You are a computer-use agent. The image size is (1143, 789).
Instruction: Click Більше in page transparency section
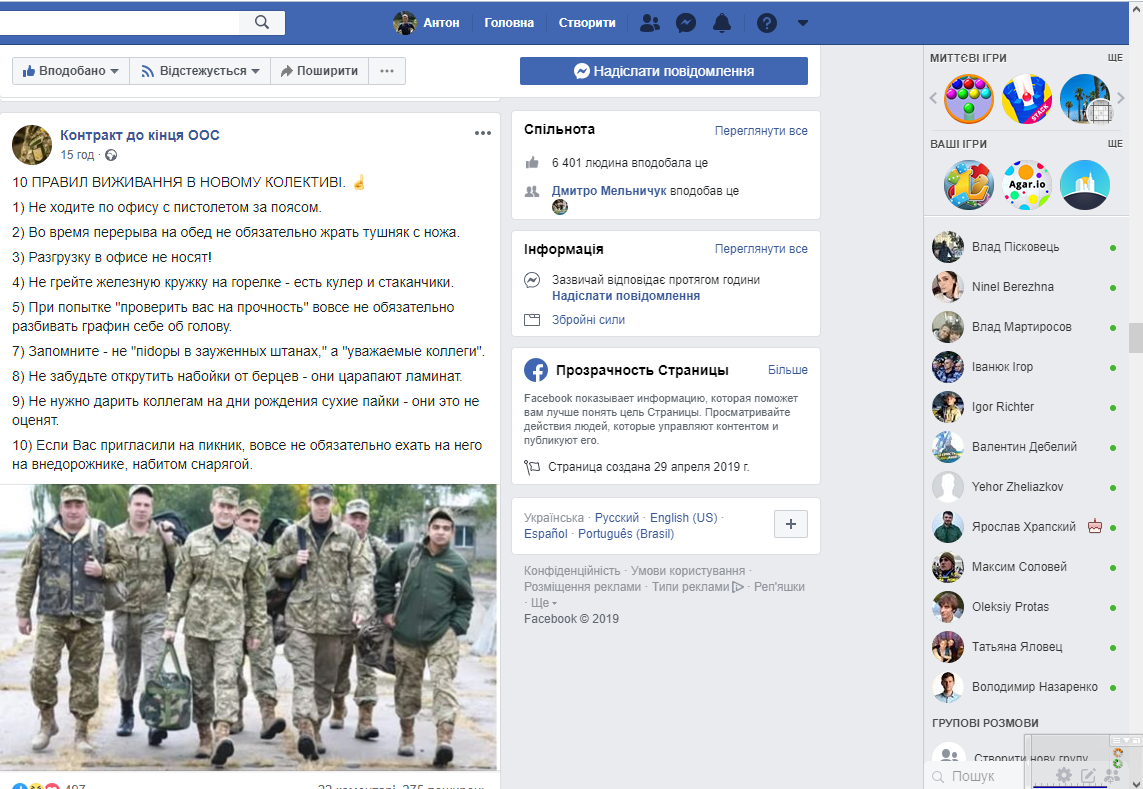click(x=787, y=370)
